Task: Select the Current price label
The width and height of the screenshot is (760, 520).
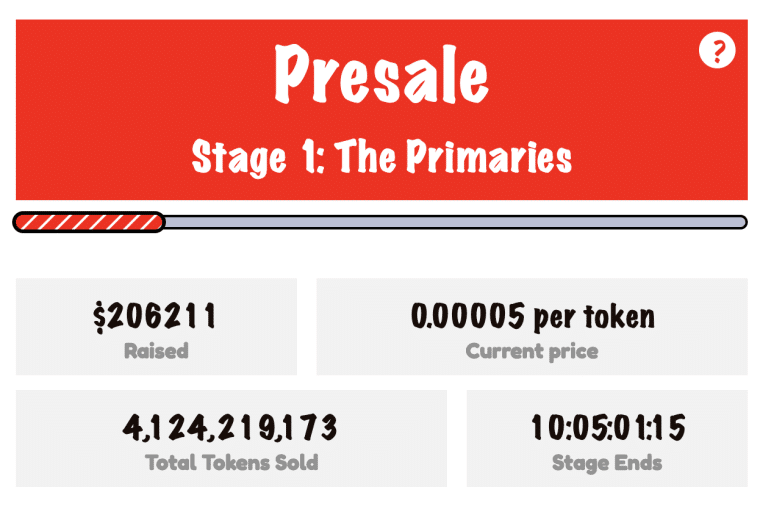Action: [532, 352]
